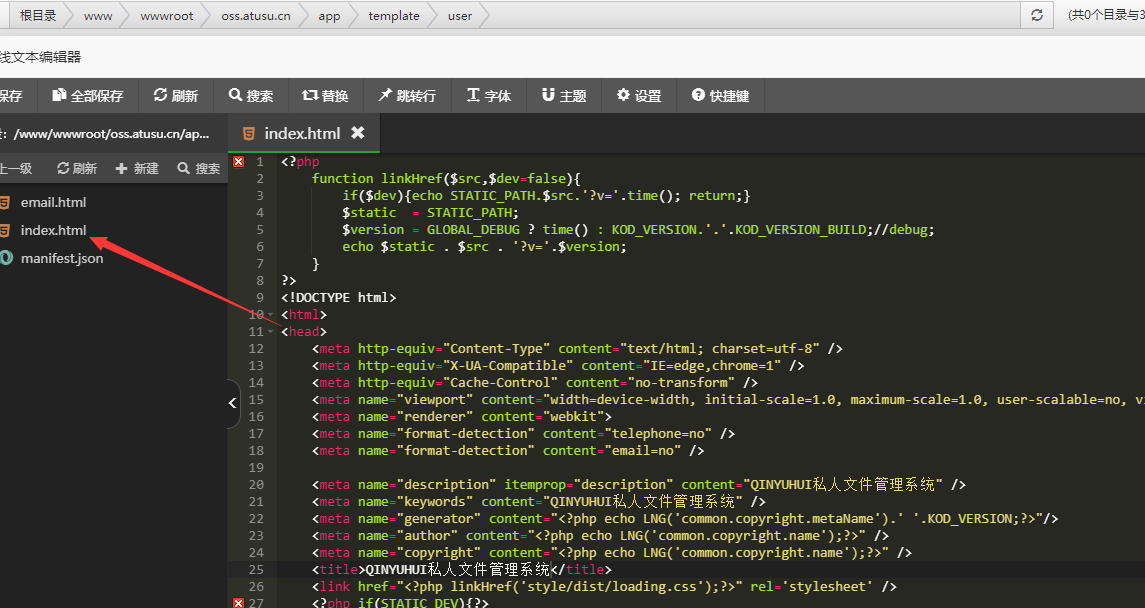Click 新建 in the file sidebar

(x=137, y=169)
